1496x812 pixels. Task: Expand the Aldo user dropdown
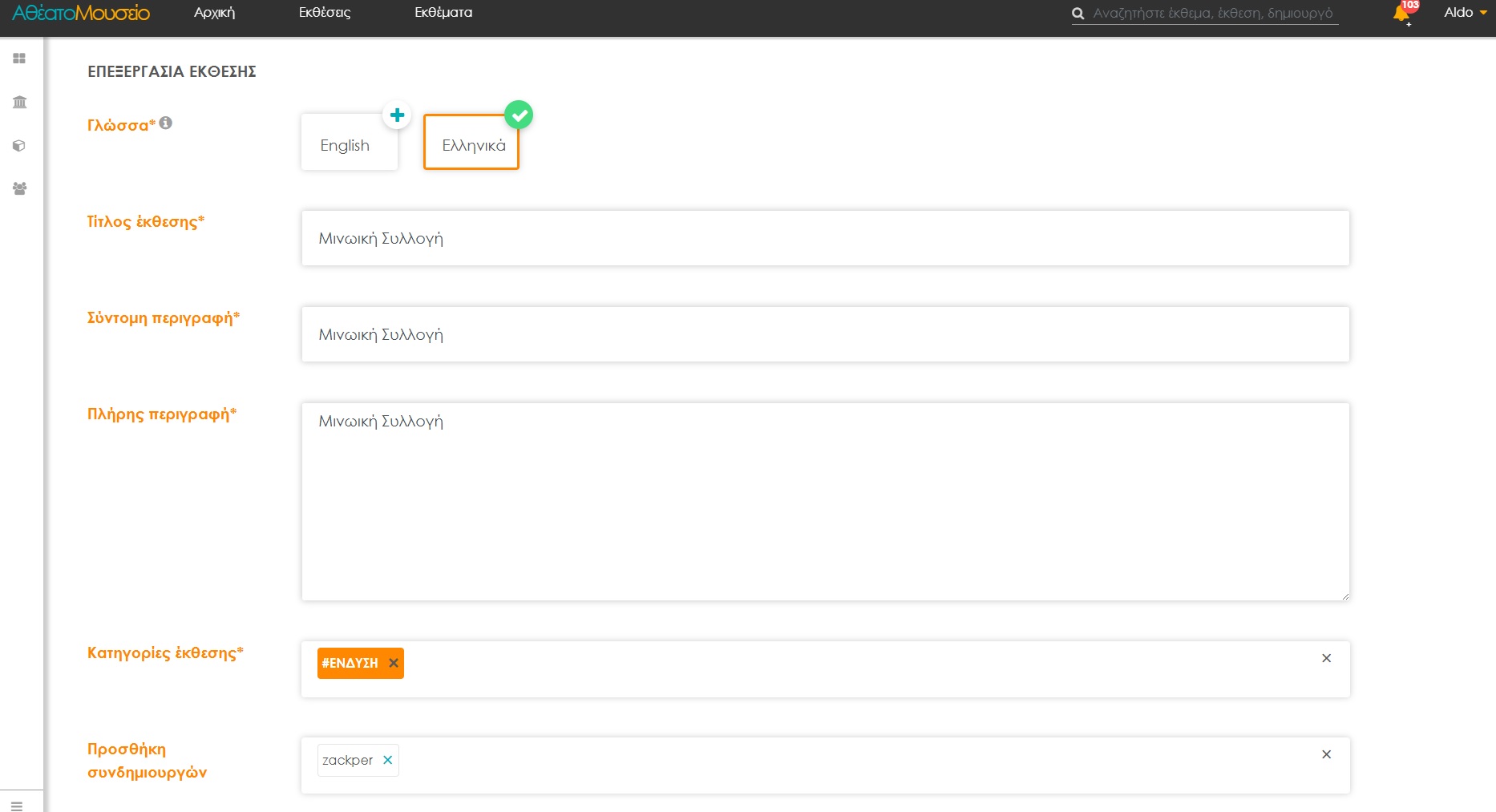point(1465,13)
